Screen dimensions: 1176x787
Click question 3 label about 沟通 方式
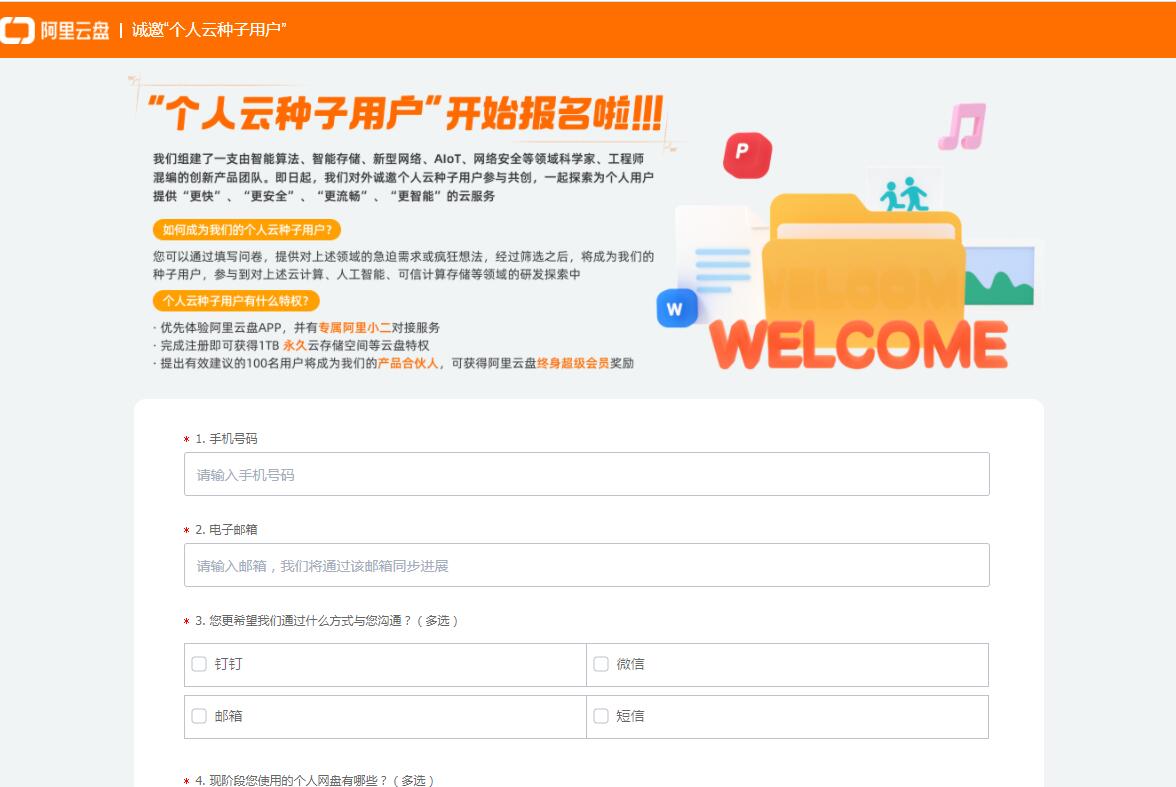[326, 621]
